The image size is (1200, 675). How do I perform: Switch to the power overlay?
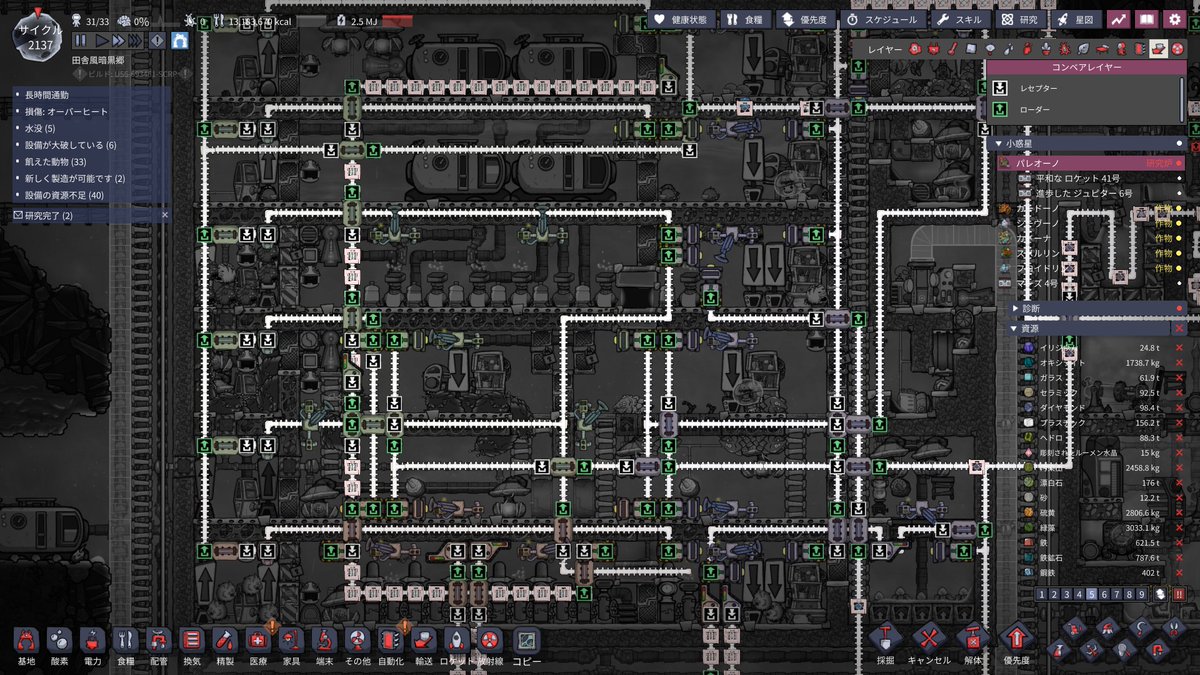tap(934, 49)
